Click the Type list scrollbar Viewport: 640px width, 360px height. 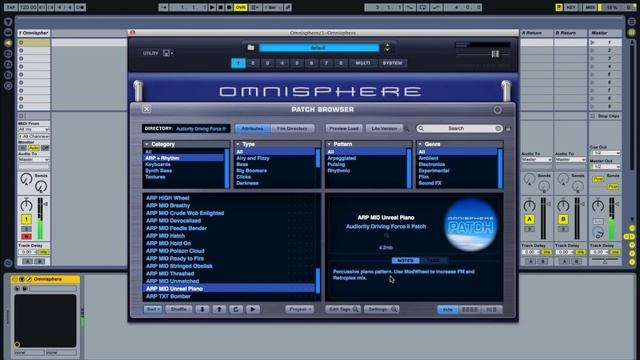(318, 158)
